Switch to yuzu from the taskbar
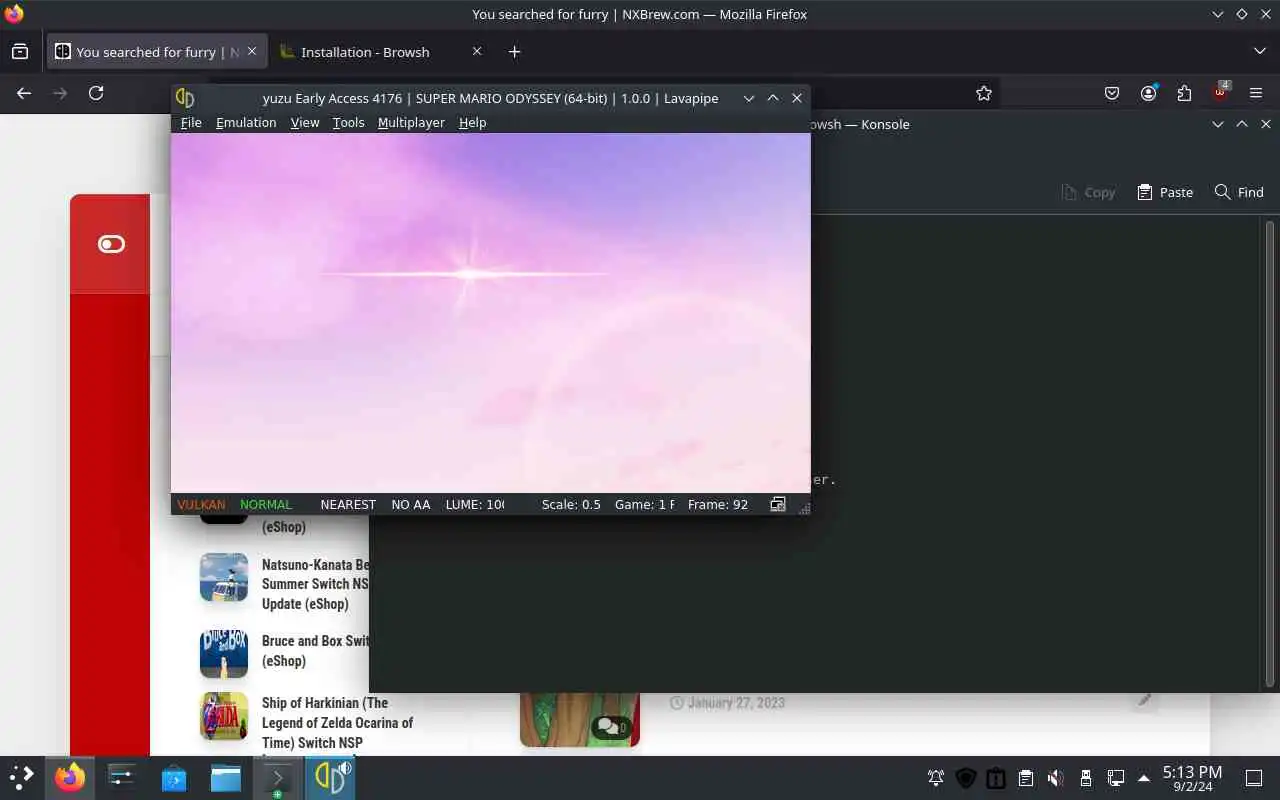The image size is (1280, 800). tap(330, 777)
